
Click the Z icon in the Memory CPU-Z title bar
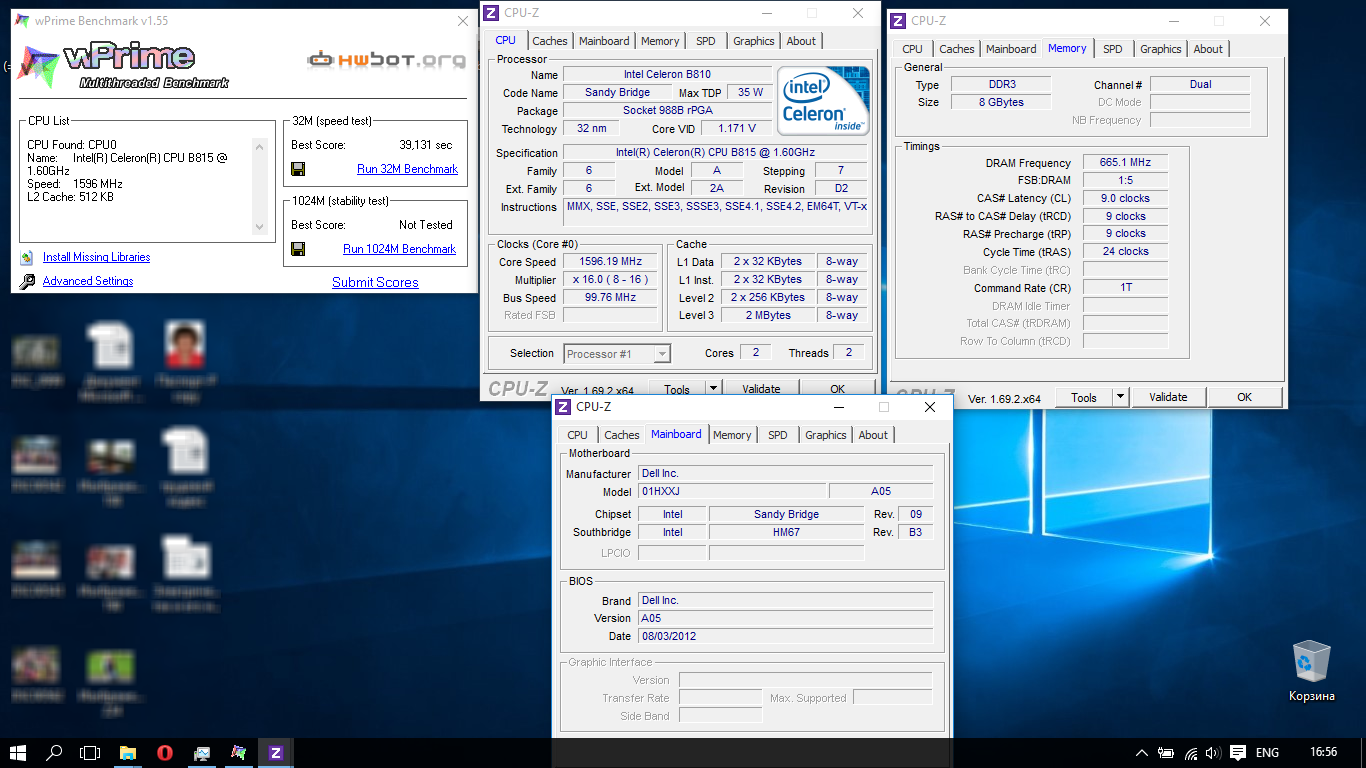(x=898, y=21)
